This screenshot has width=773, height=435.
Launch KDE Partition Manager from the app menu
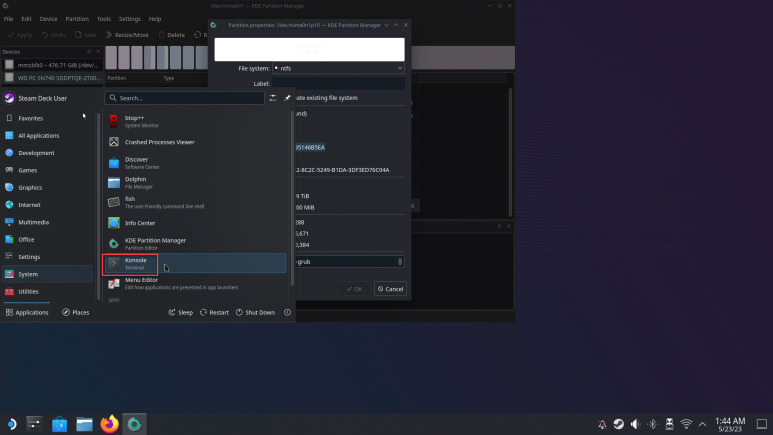point(195,243)
